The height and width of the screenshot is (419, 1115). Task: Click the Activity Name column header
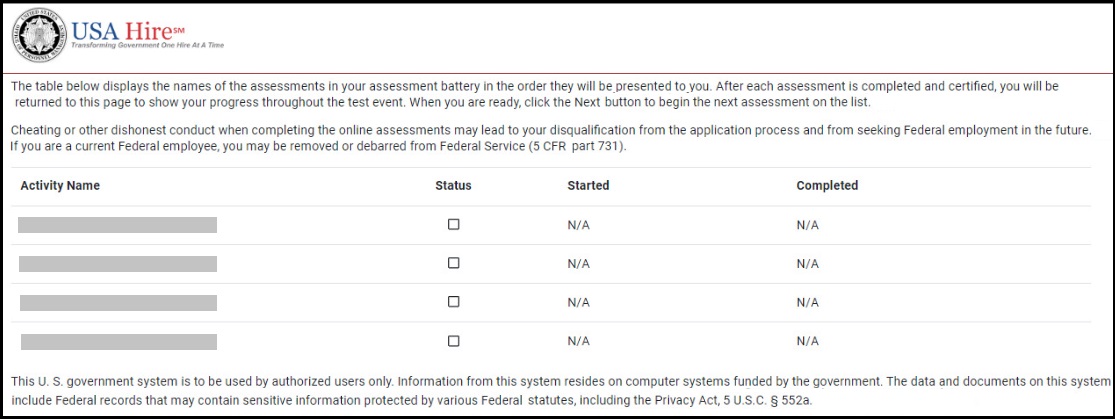pyautogui.click(x=60, y=186)
